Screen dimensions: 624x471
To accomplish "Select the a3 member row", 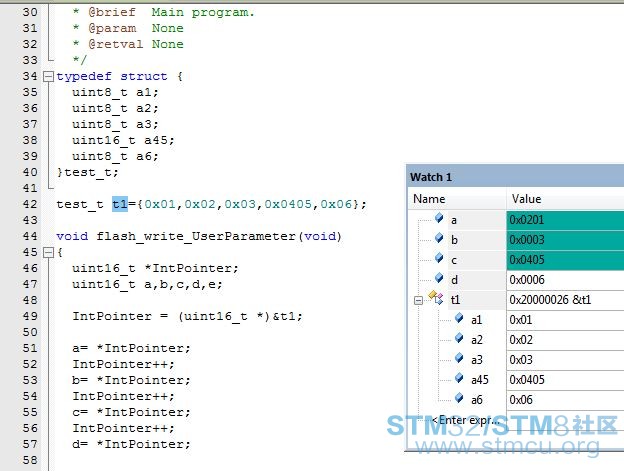I will (516, 360).
